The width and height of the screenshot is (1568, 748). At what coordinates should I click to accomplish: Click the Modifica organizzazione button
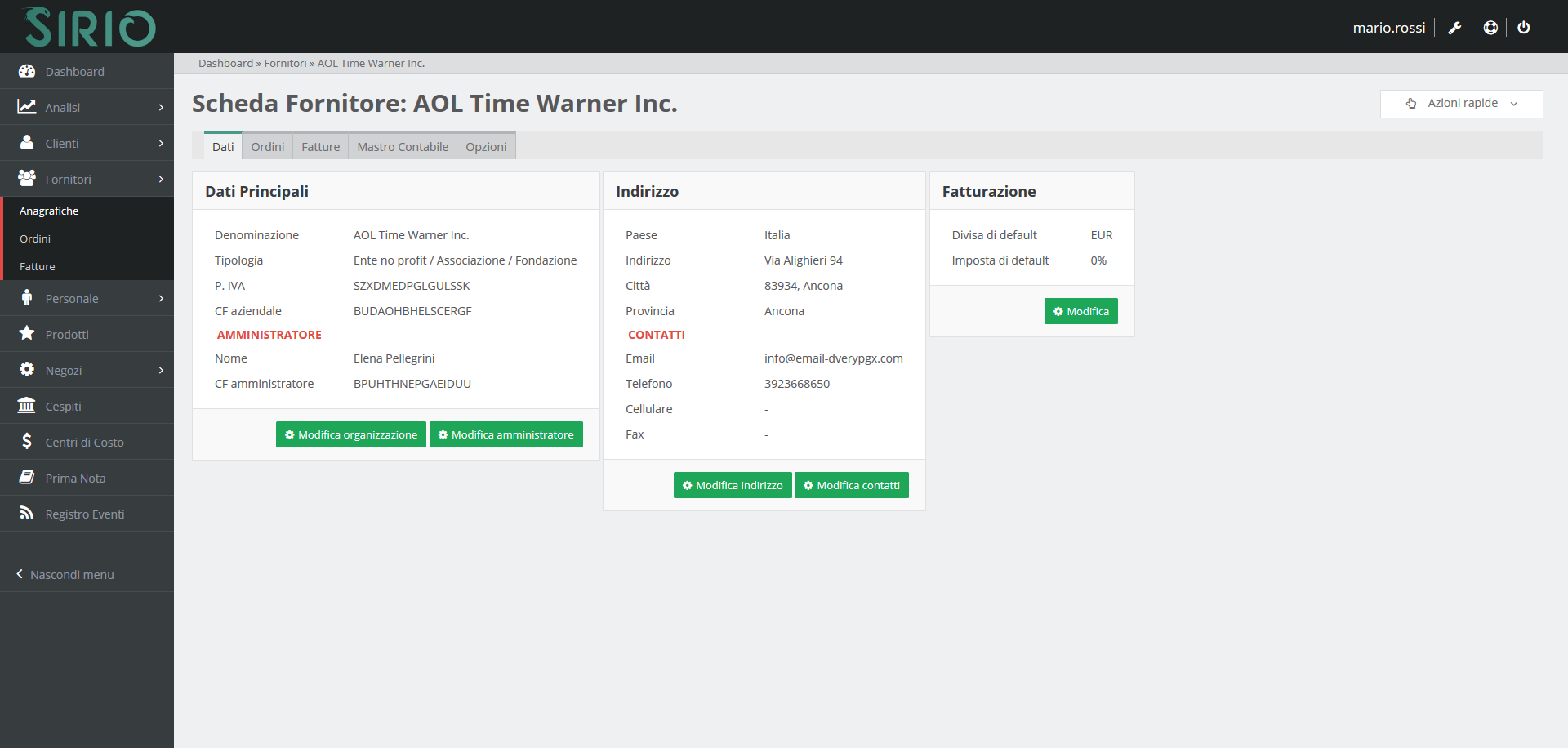coord(351,434)
